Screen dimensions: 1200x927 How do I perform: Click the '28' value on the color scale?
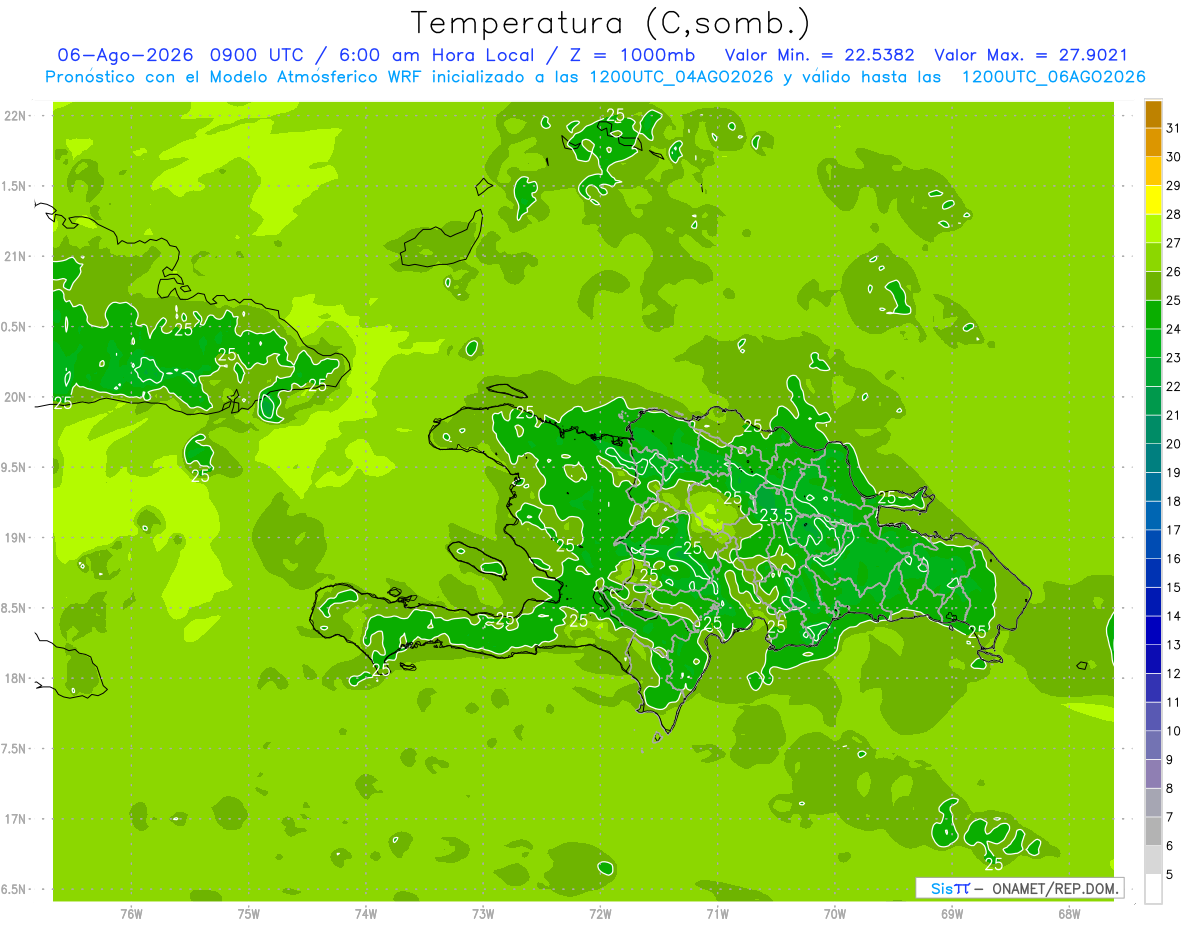[x=1174, y=215]
